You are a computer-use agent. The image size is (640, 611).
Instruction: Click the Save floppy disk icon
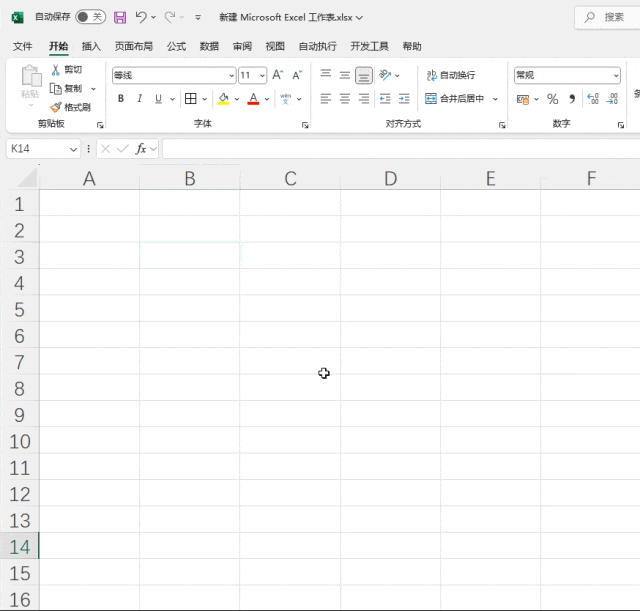coord(120,18)
